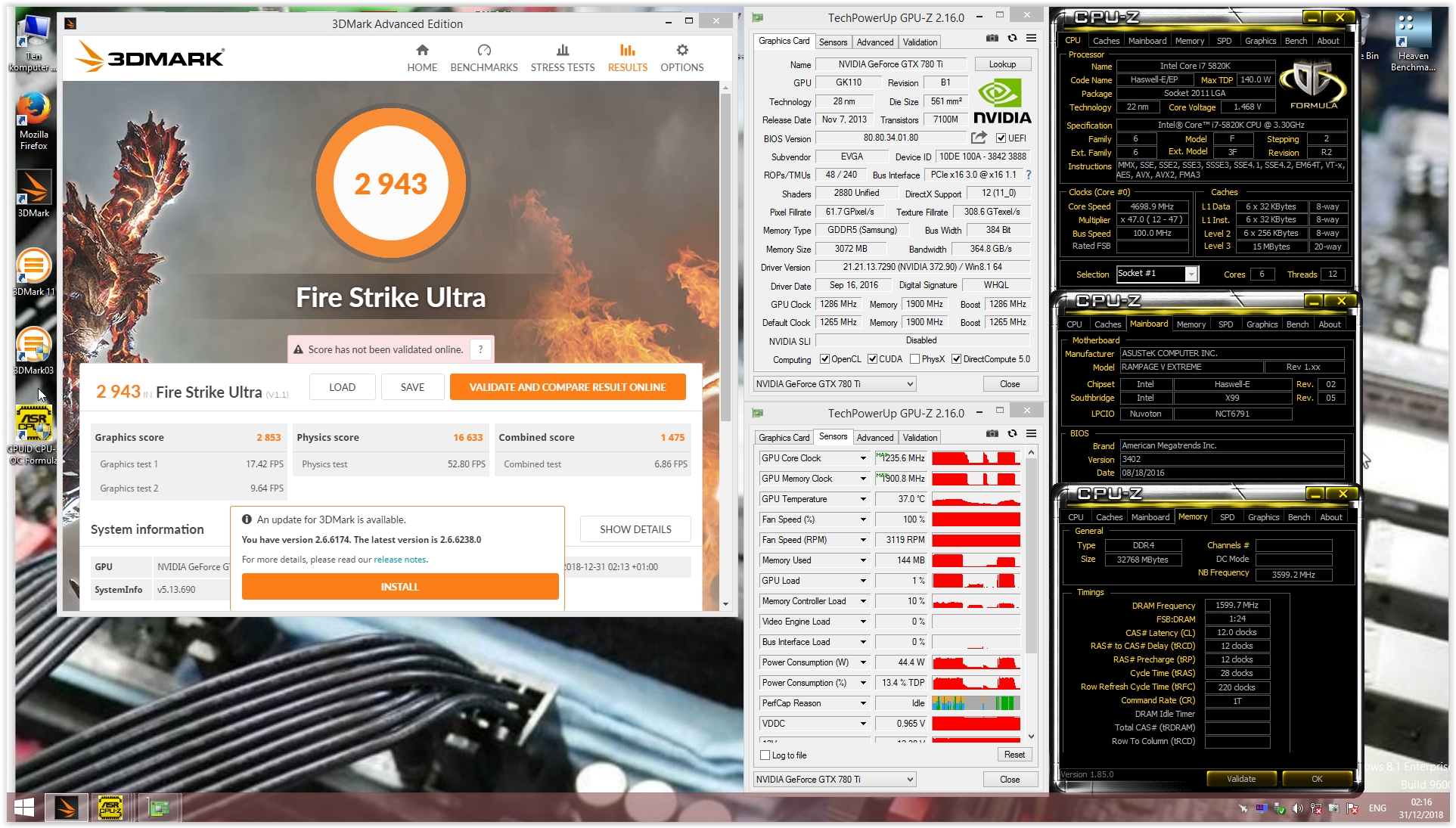This screenshot has height=828, width=1456.
Task: Open Mozilla Firefox desktop icon
Action: (33, 121)
